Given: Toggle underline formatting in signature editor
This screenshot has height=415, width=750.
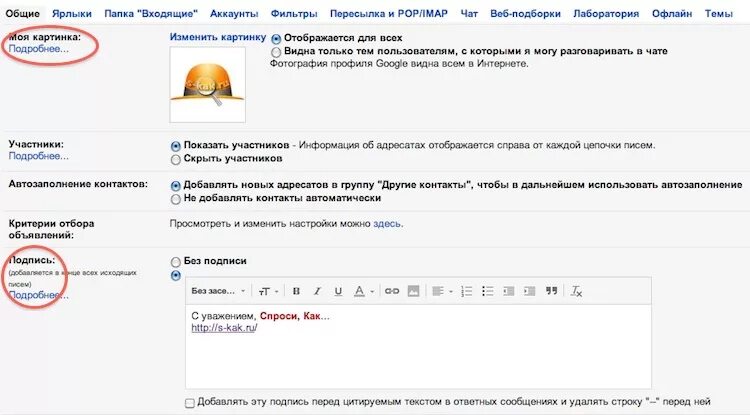Looking at the screenshot, I should (338, 291).
